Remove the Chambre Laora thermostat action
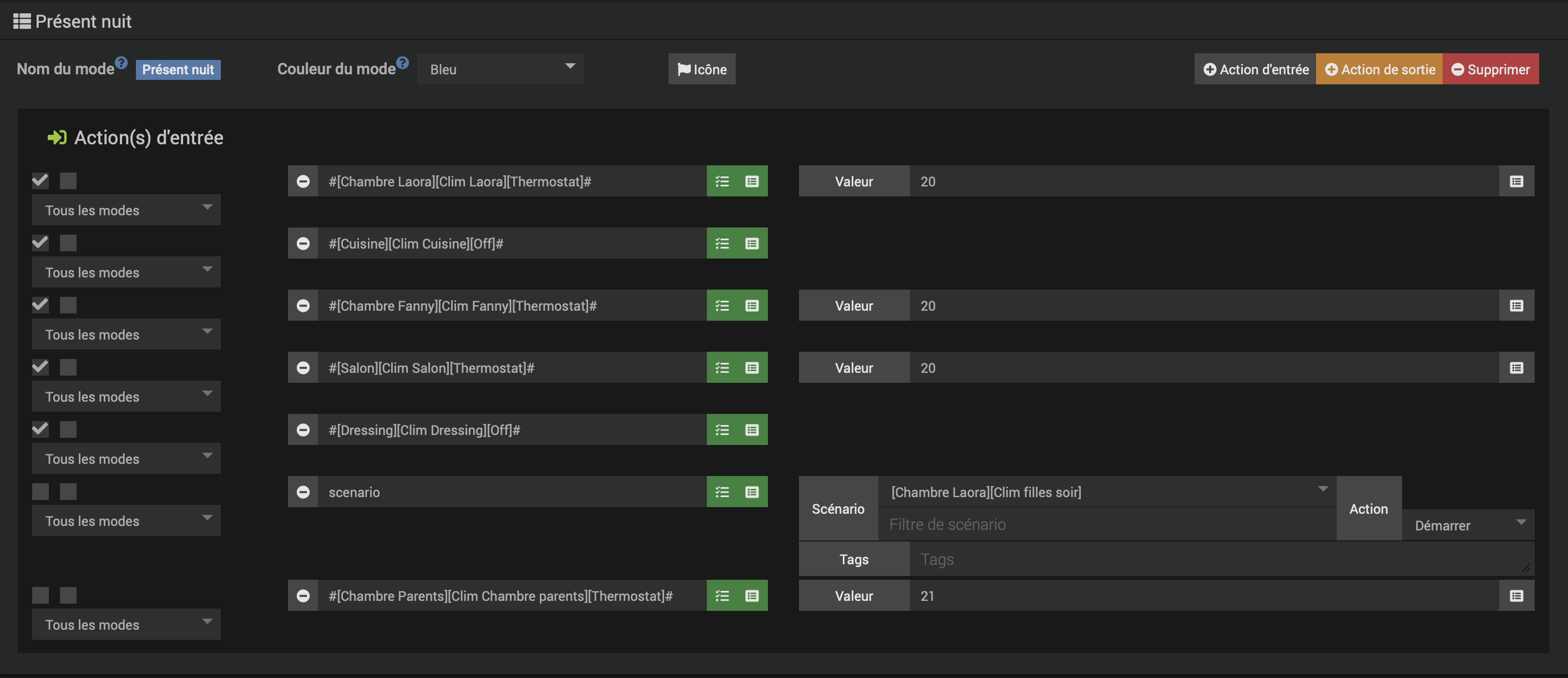Viewport: 1568px width, 678px height. (x=302, y=181)
